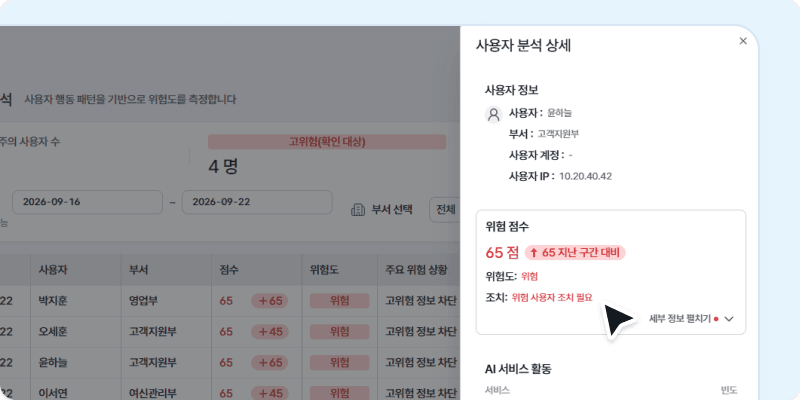Expand 세부 정보 펼치기 chevron
Image resolution: width=800 pixels, height=400 pixels.
point(729,319)
